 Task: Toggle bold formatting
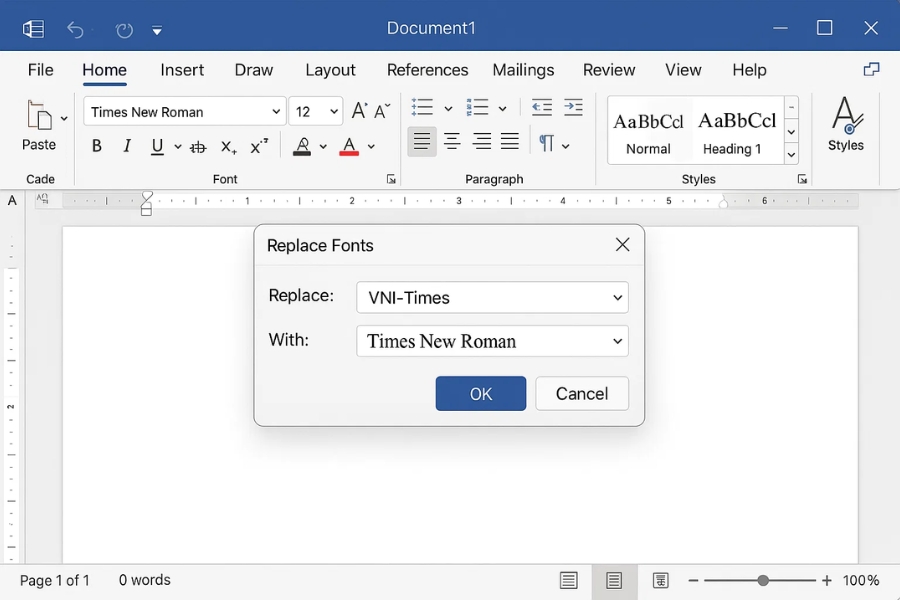tap(96, 146)
